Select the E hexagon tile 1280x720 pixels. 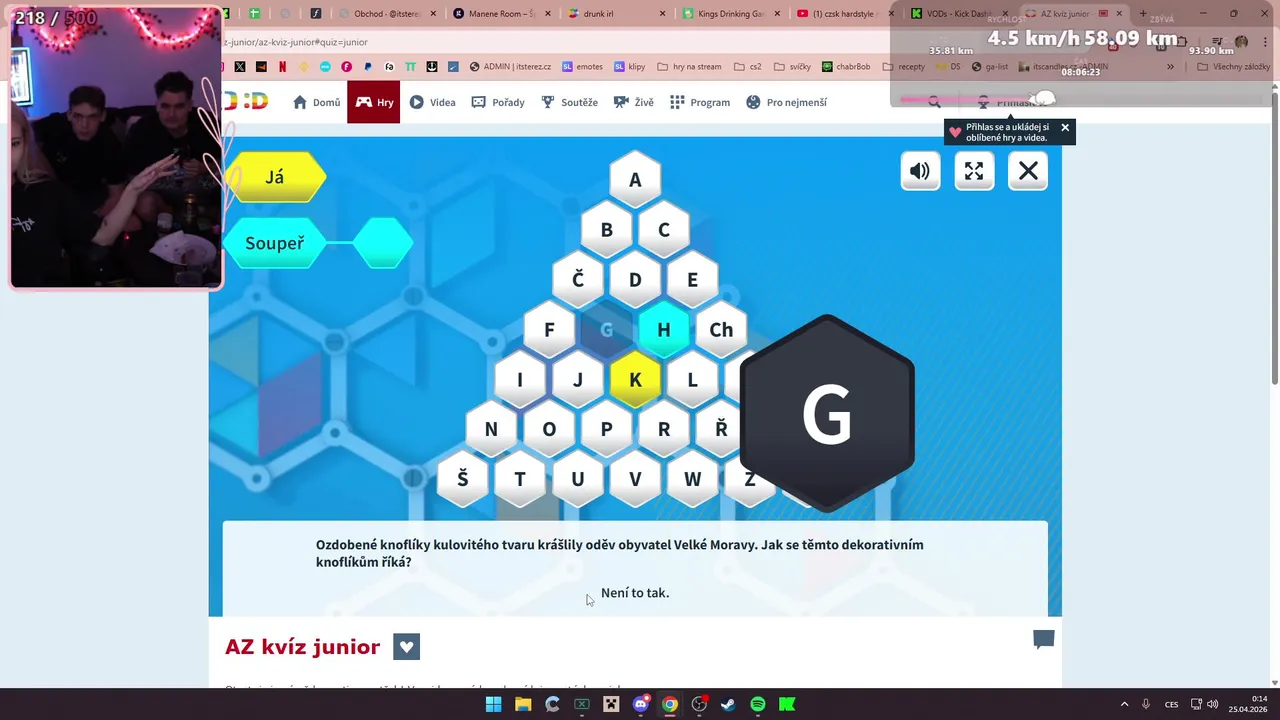[x=692, y=280]
